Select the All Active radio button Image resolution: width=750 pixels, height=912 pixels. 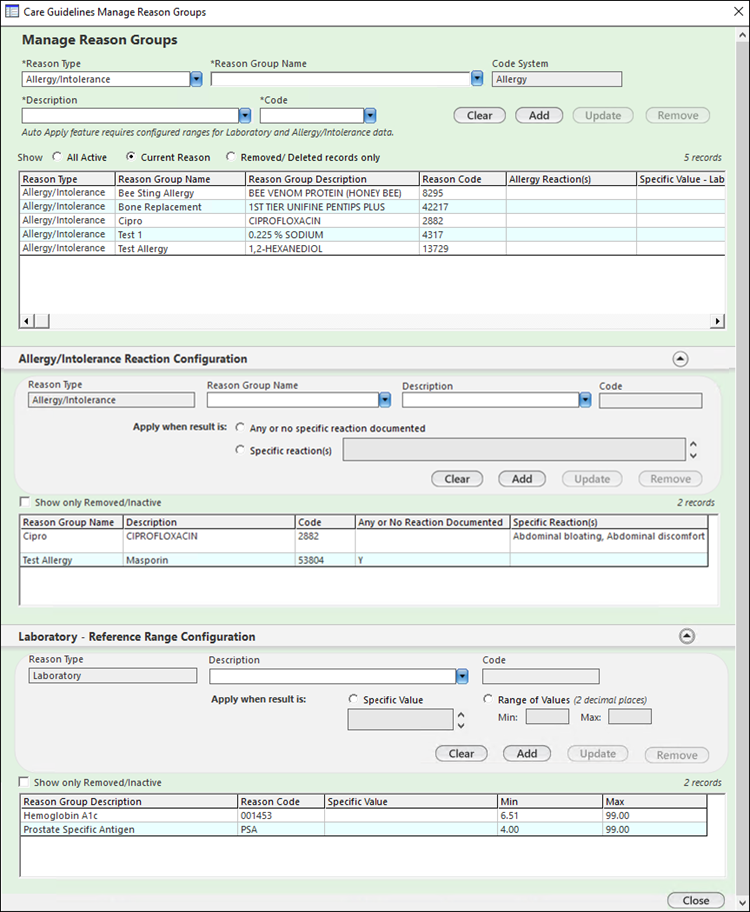pyautogui.click(x=56, y=156)
